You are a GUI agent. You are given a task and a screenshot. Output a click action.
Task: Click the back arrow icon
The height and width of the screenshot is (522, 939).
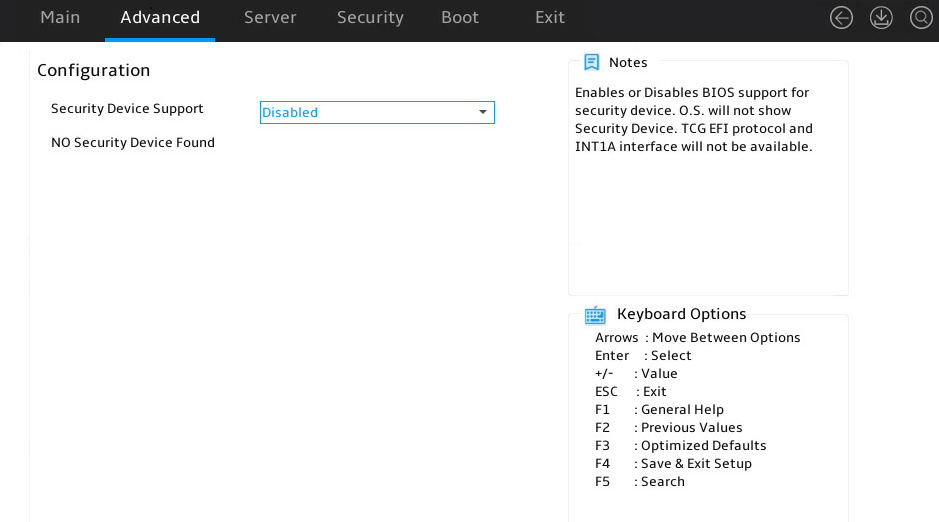pyautogui.click(x=841, y=18)
